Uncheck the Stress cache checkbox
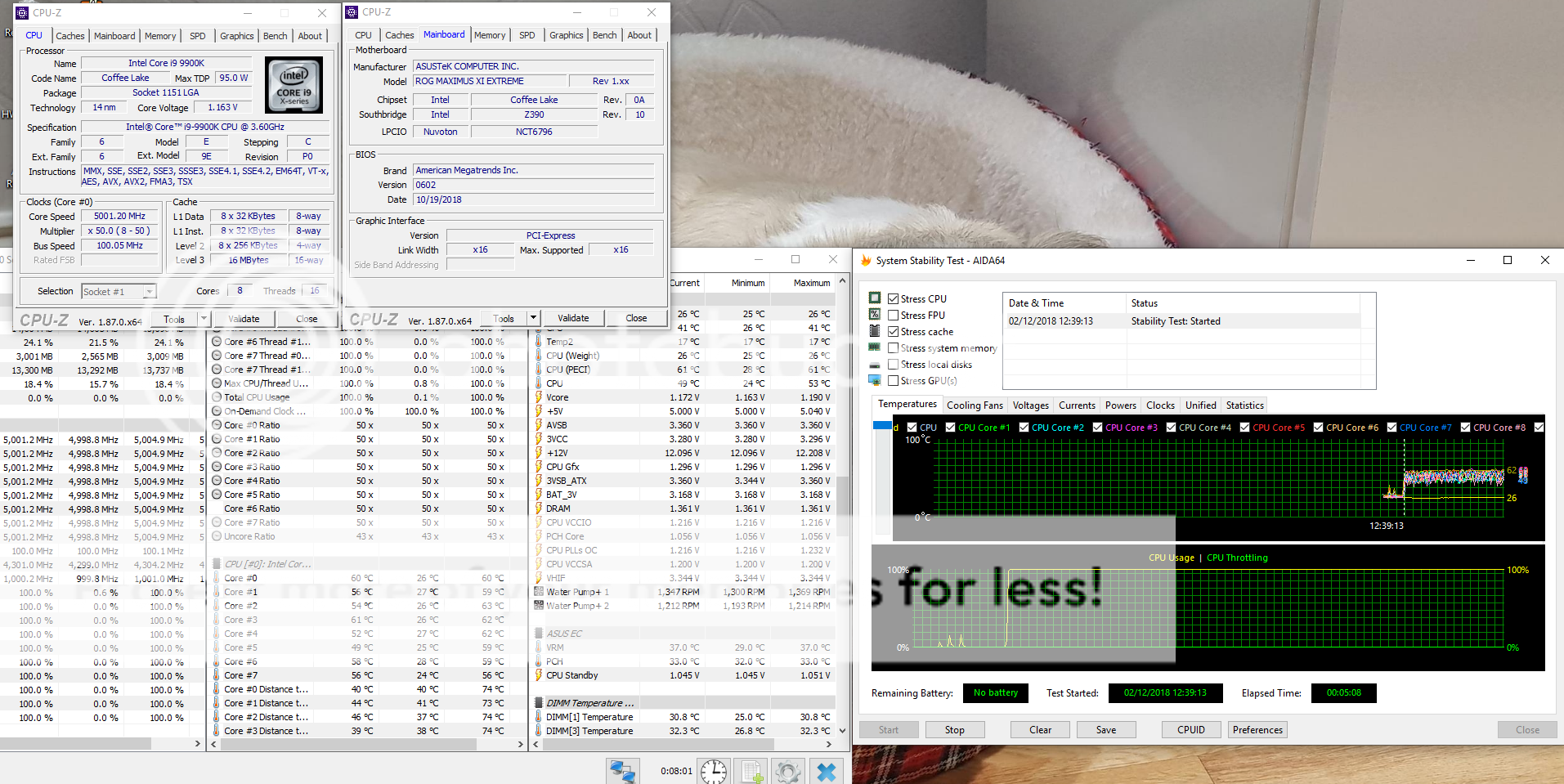The image size is (1564, 784). click(x=894, y=331)
